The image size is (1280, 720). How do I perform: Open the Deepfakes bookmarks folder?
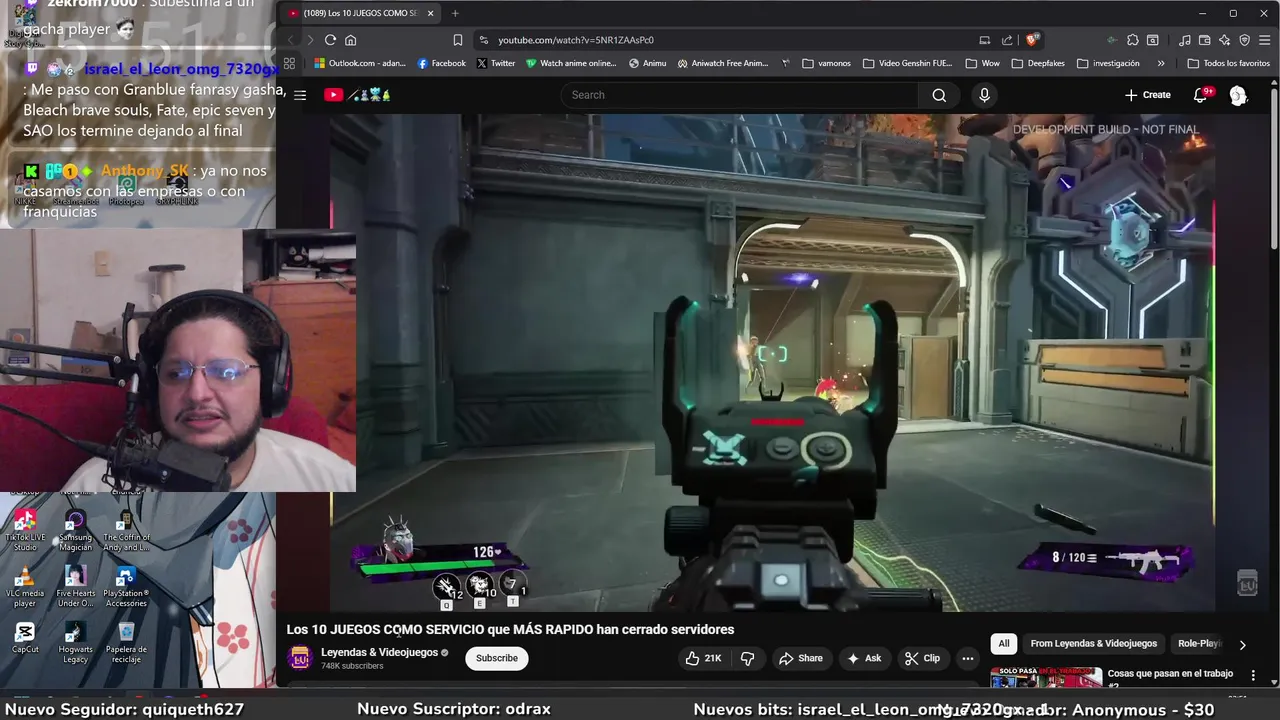[1038, 63]
